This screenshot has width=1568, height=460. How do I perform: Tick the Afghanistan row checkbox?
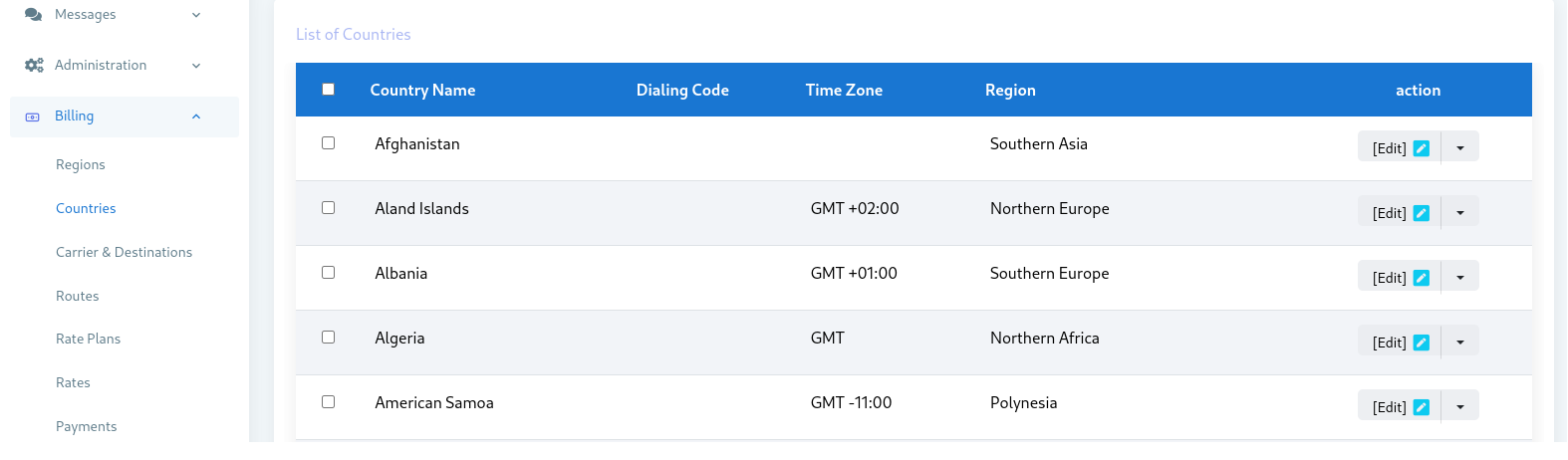point(328,143)
